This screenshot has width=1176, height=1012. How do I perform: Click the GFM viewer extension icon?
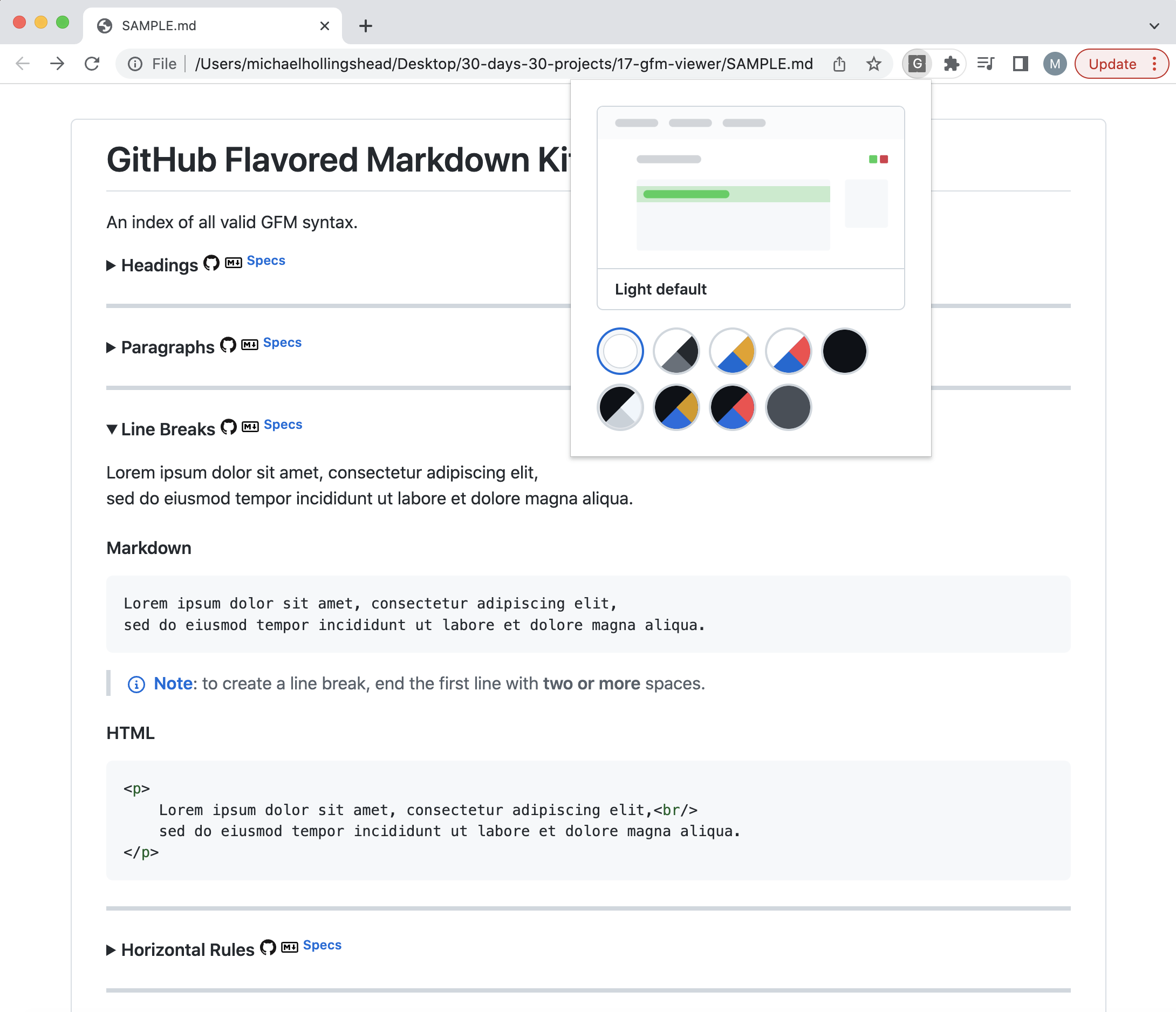pos(917,64)
